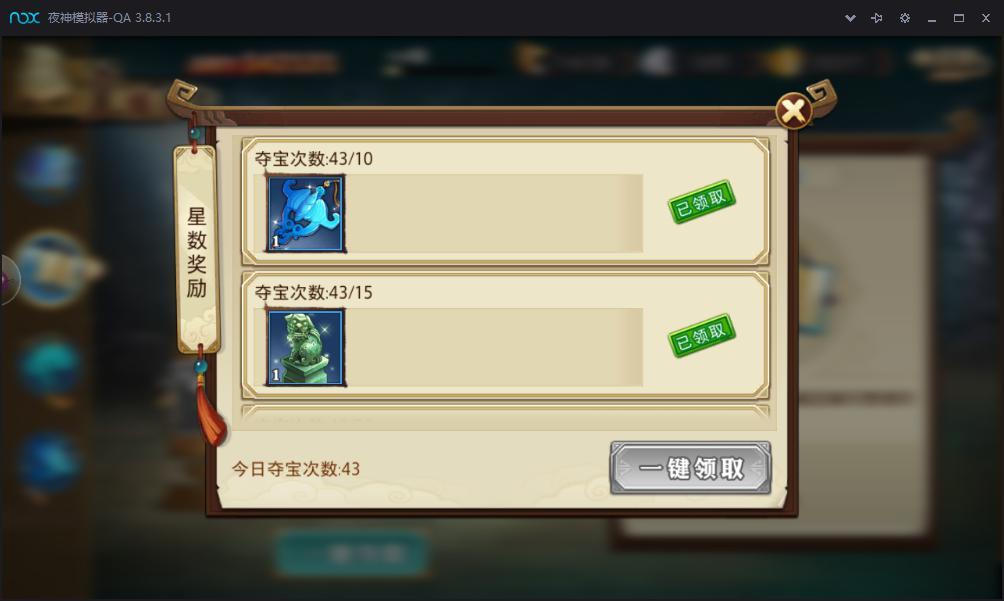Click the 一键领取 button

click(690, 468)
